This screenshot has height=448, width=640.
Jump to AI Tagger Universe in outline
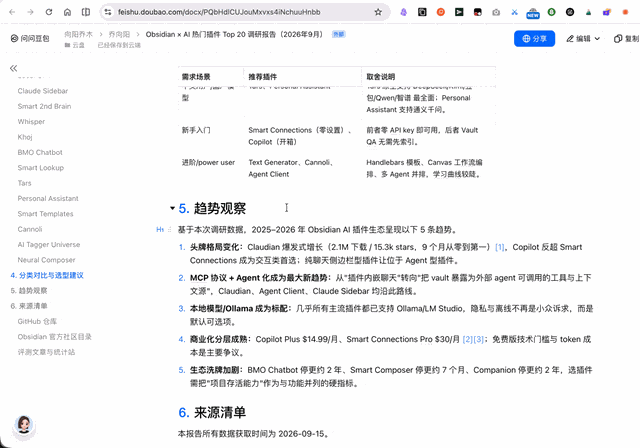coord(49,244)
